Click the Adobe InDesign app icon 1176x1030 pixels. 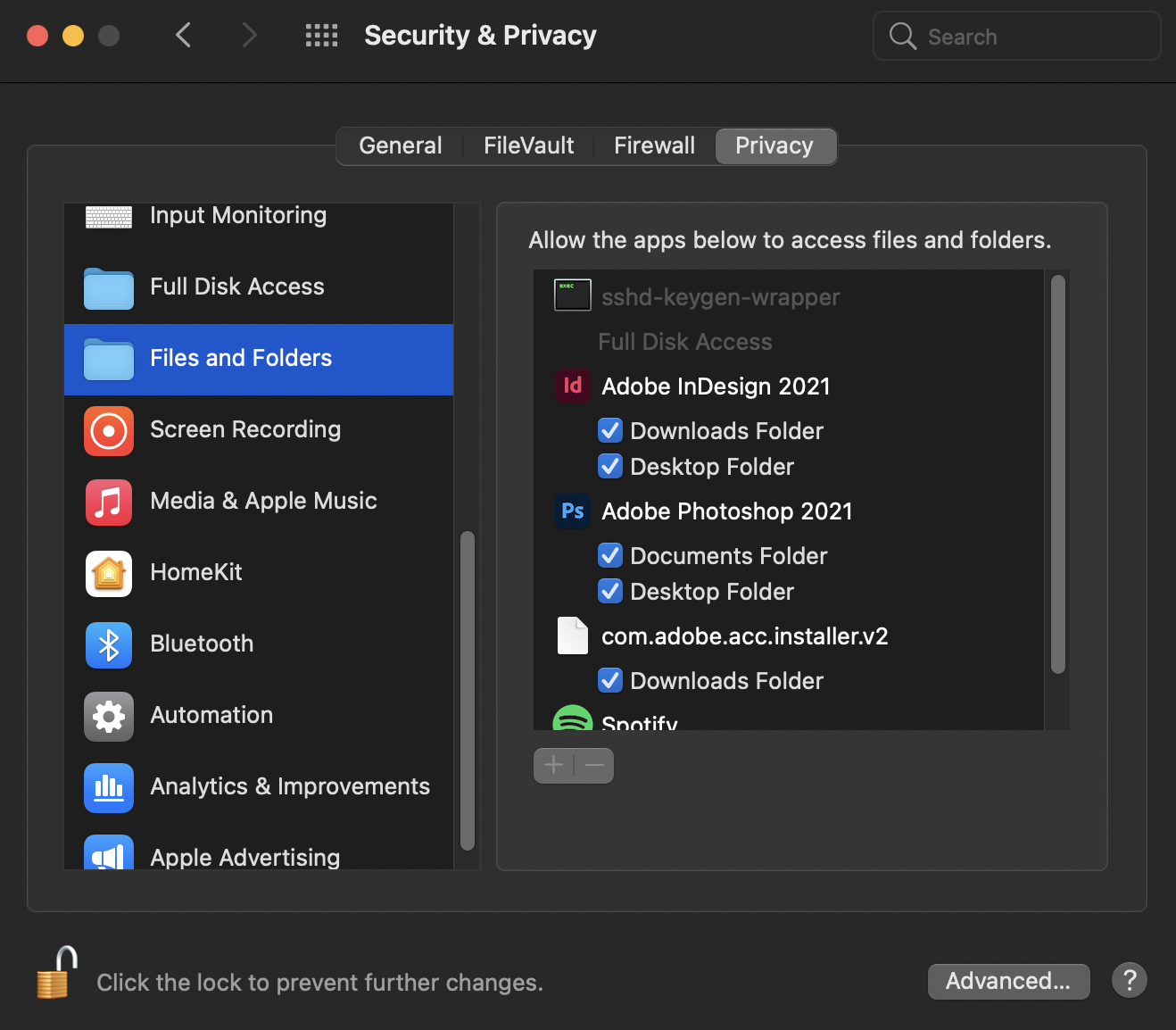point(573,386)
